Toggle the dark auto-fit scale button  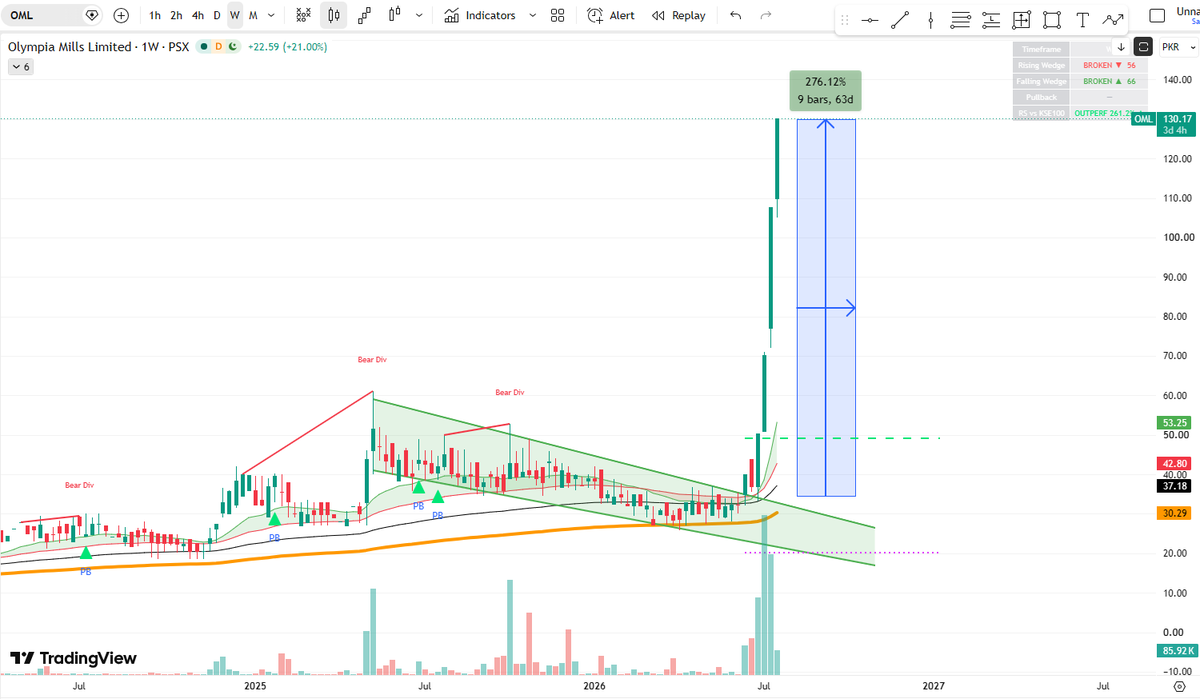point(1144,47)
